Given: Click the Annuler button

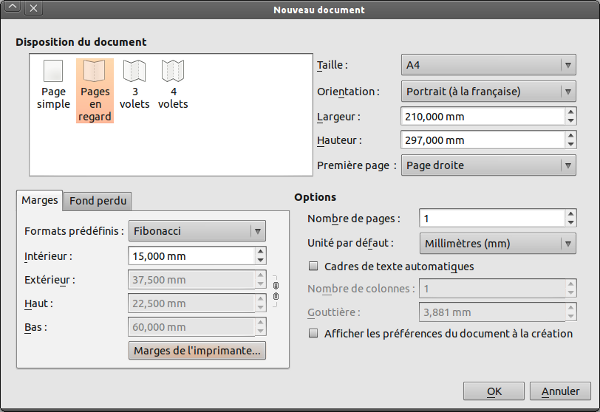Looking at the screenshot, I should tap(560, 391).
